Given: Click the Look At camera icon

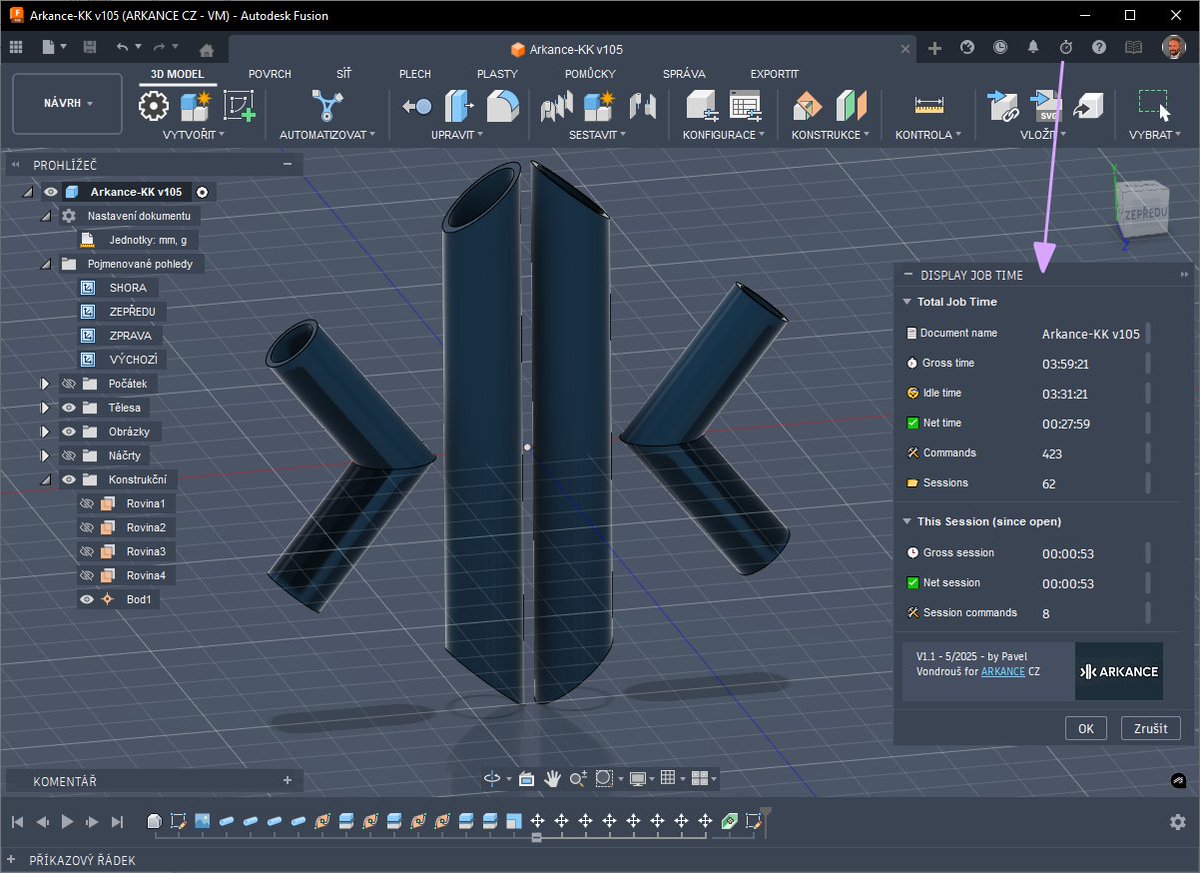Looking at the screenshot, I should [527, 778].
